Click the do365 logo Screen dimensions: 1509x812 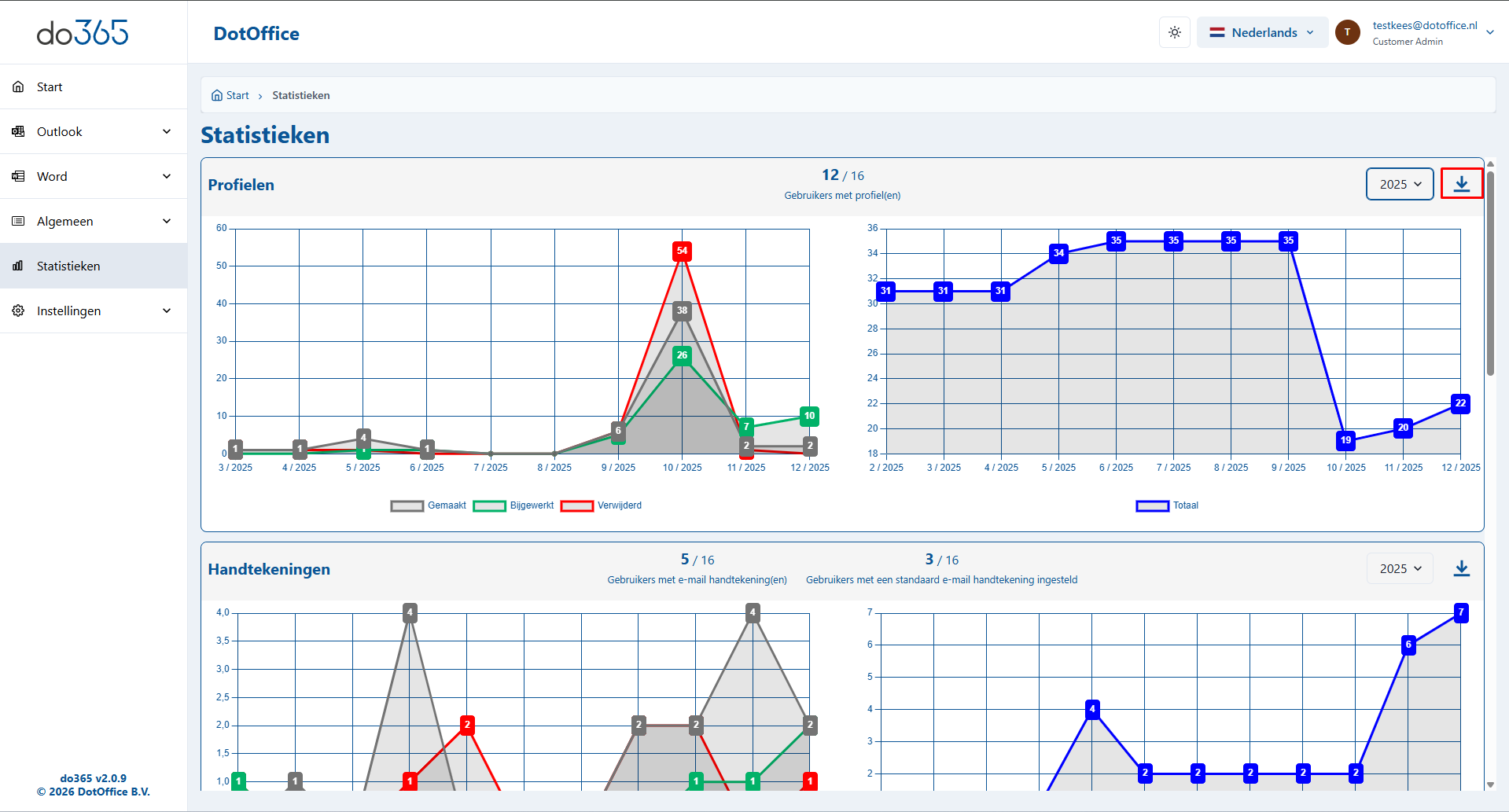pyautogui.click(x=83, y=32)
